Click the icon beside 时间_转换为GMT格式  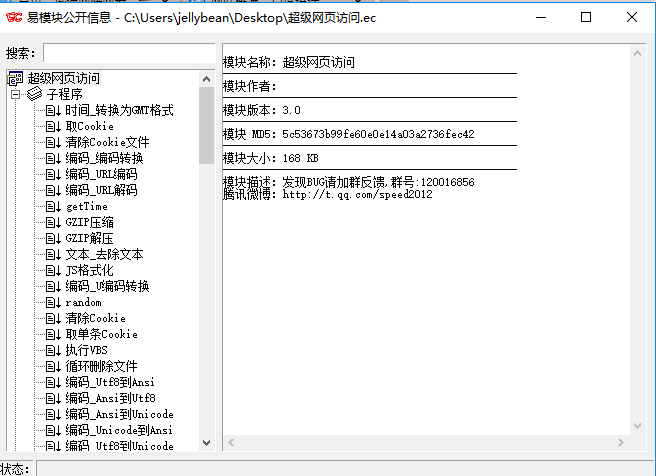point(53,110)
